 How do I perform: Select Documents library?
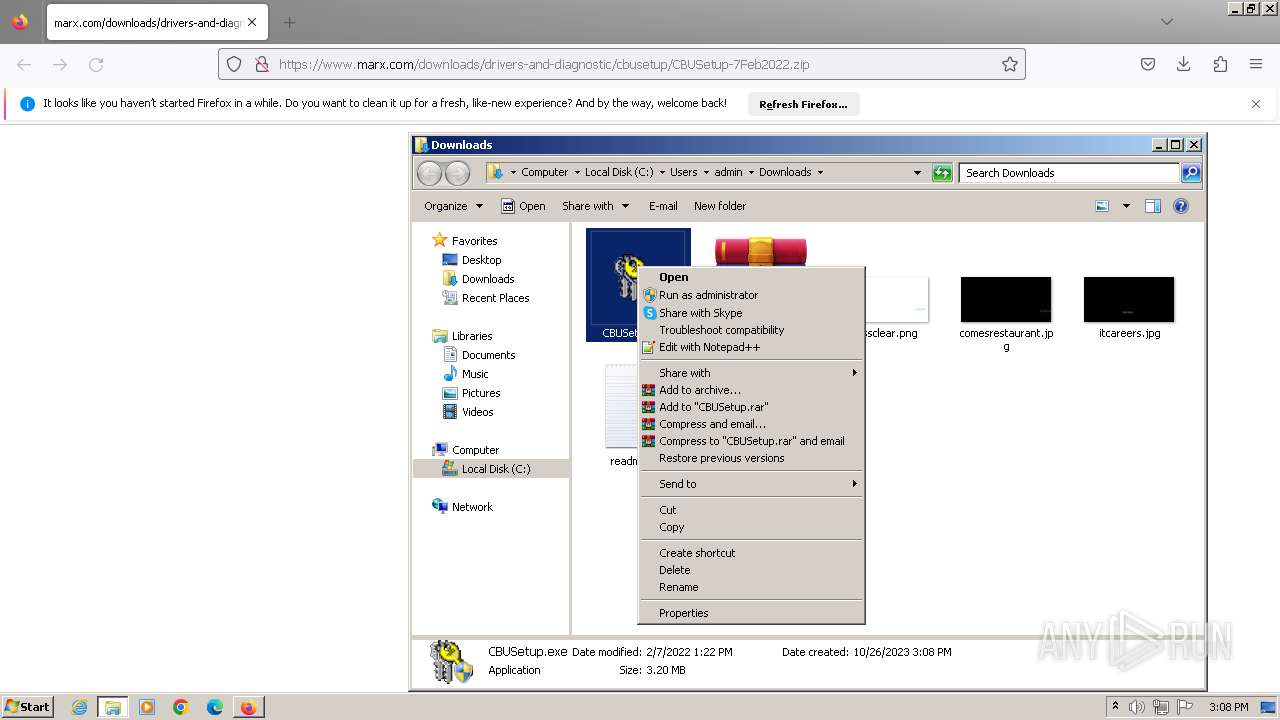coord(479,355)
